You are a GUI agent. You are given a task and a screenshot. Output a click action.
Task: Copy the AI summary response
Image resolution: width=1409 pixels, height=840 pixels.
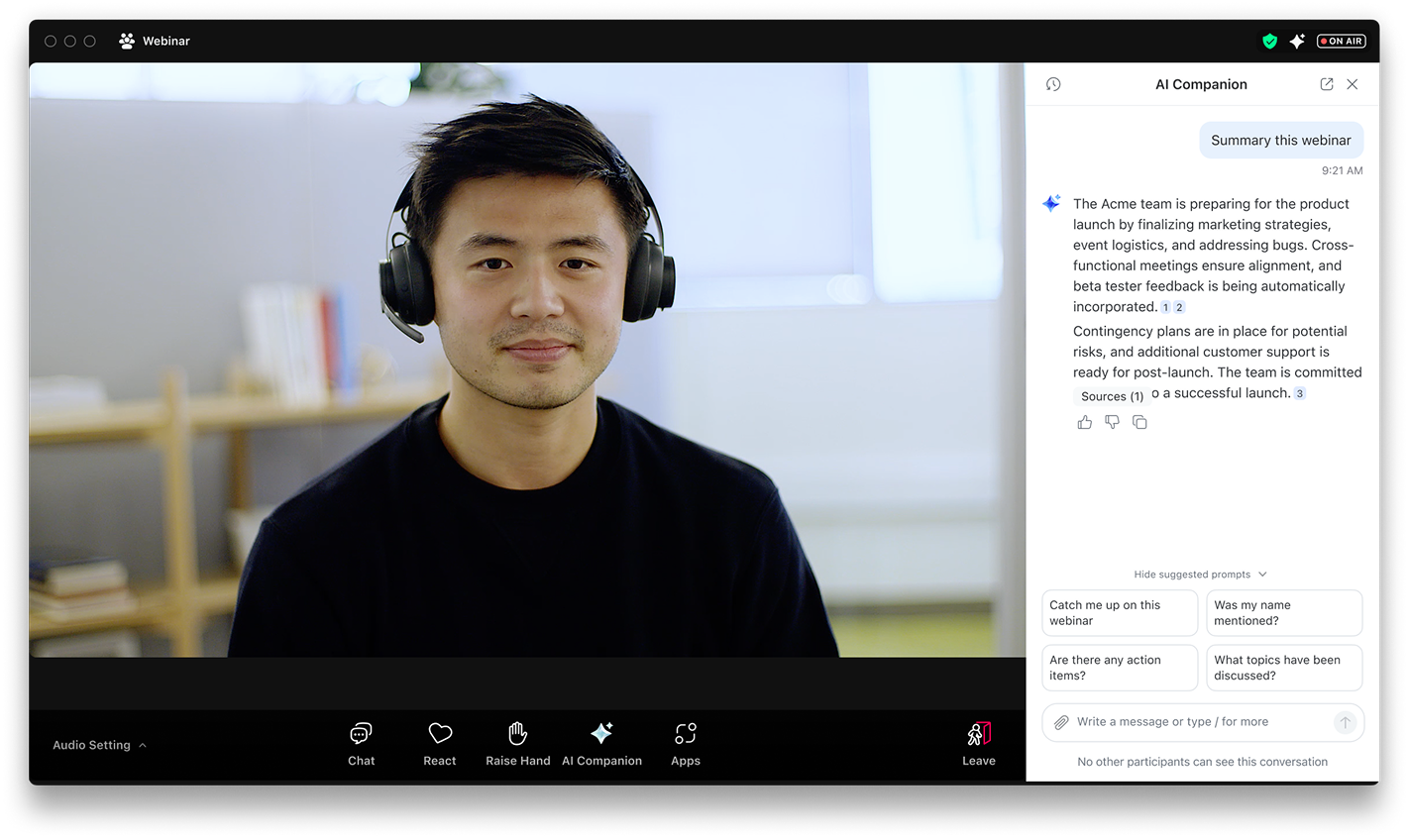(x=1140, y=423)
